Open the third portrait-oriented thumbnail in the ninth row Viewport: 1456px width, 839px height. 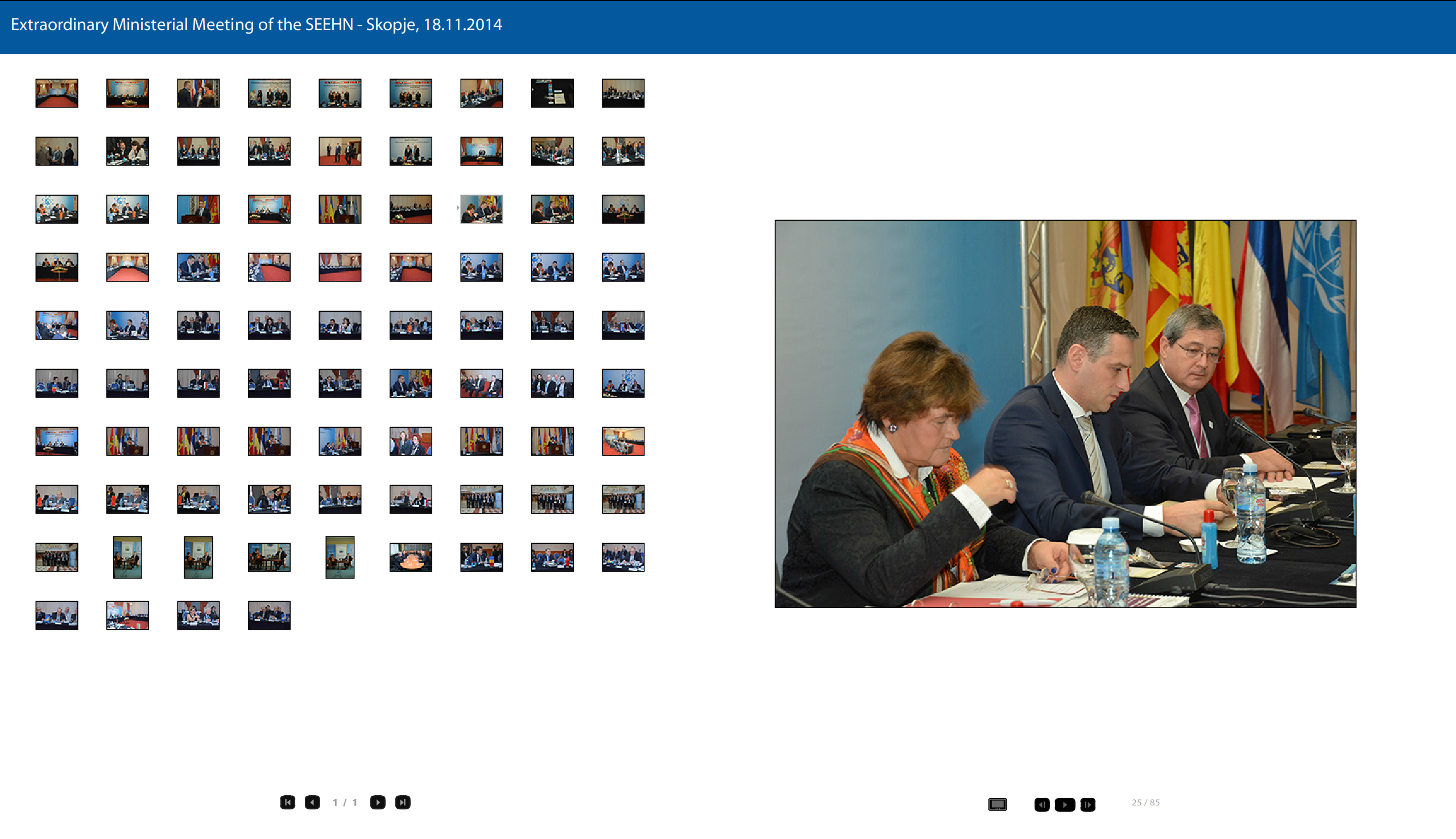pyautogui.click(x=340, y=557)
